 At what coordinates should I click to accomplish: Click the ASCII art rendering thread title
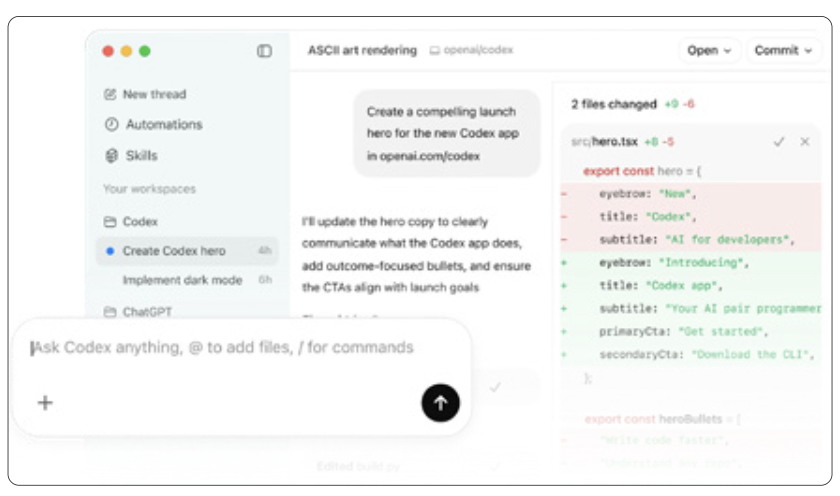[362, 50]
